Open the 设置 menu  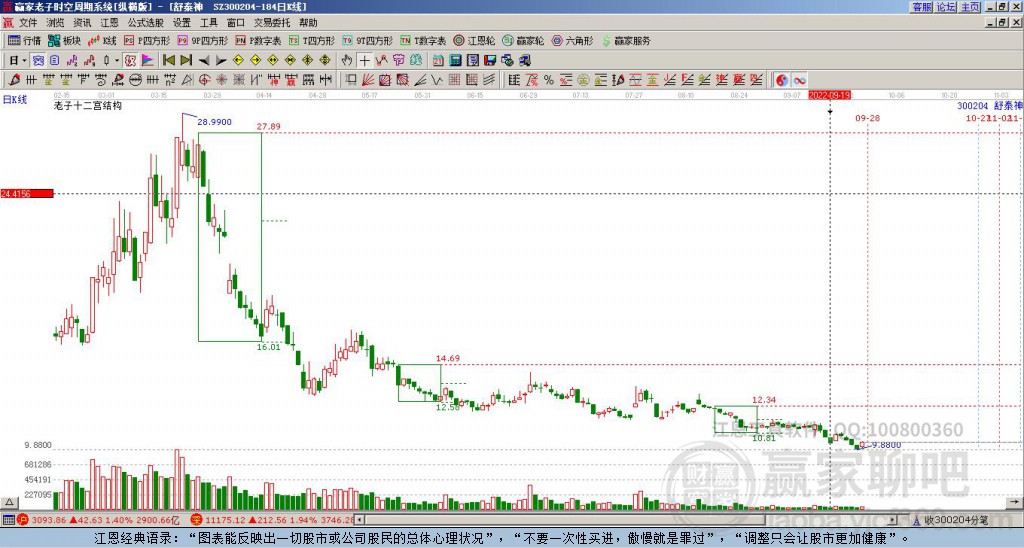click(182, 23)
